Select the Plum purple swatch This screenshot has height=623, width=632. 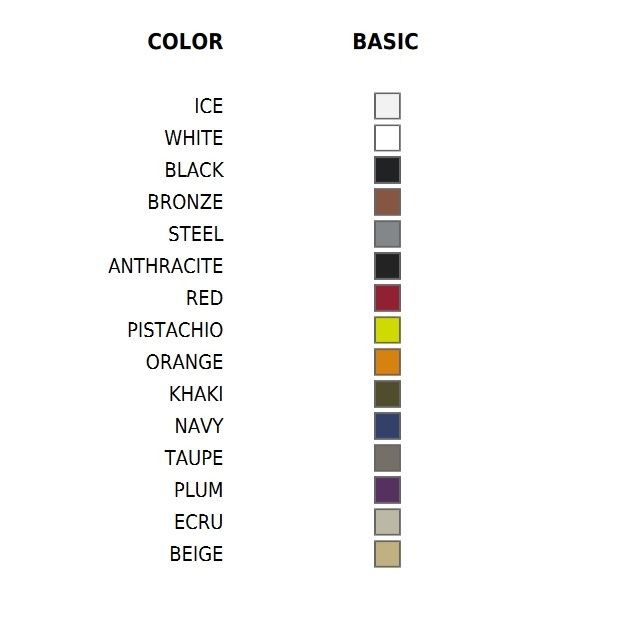point(387,490)
